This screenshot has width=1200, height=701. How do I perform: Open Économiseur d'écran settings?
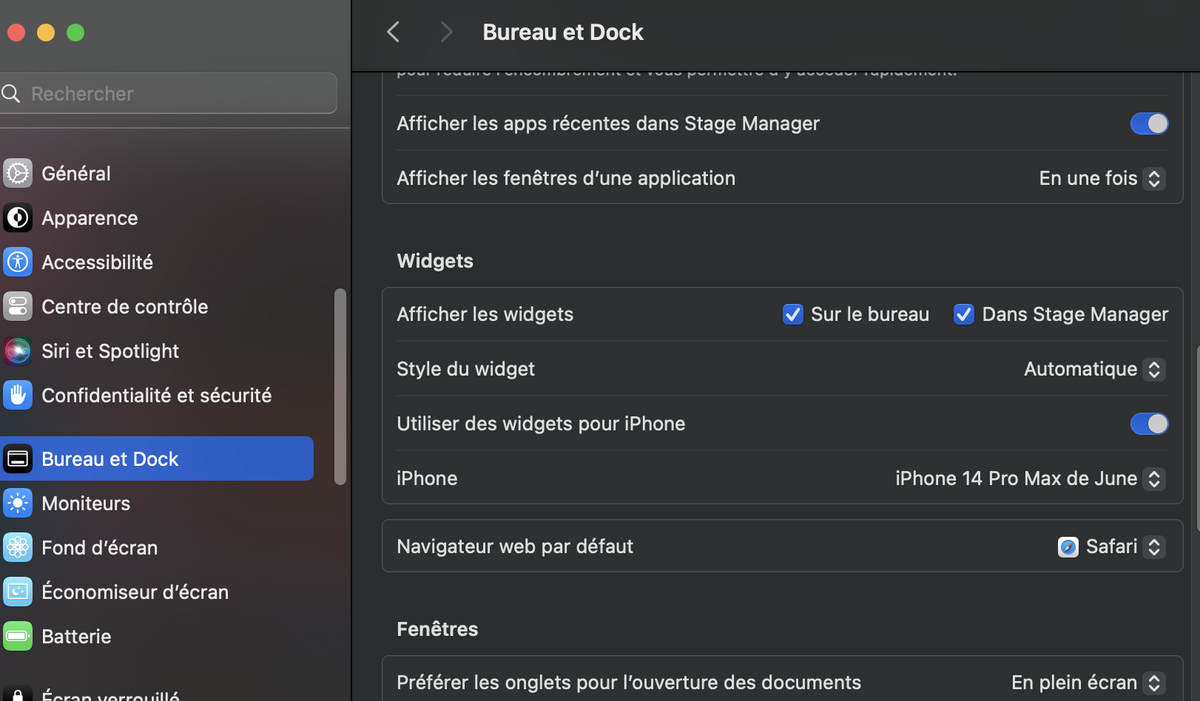point(157,592)
